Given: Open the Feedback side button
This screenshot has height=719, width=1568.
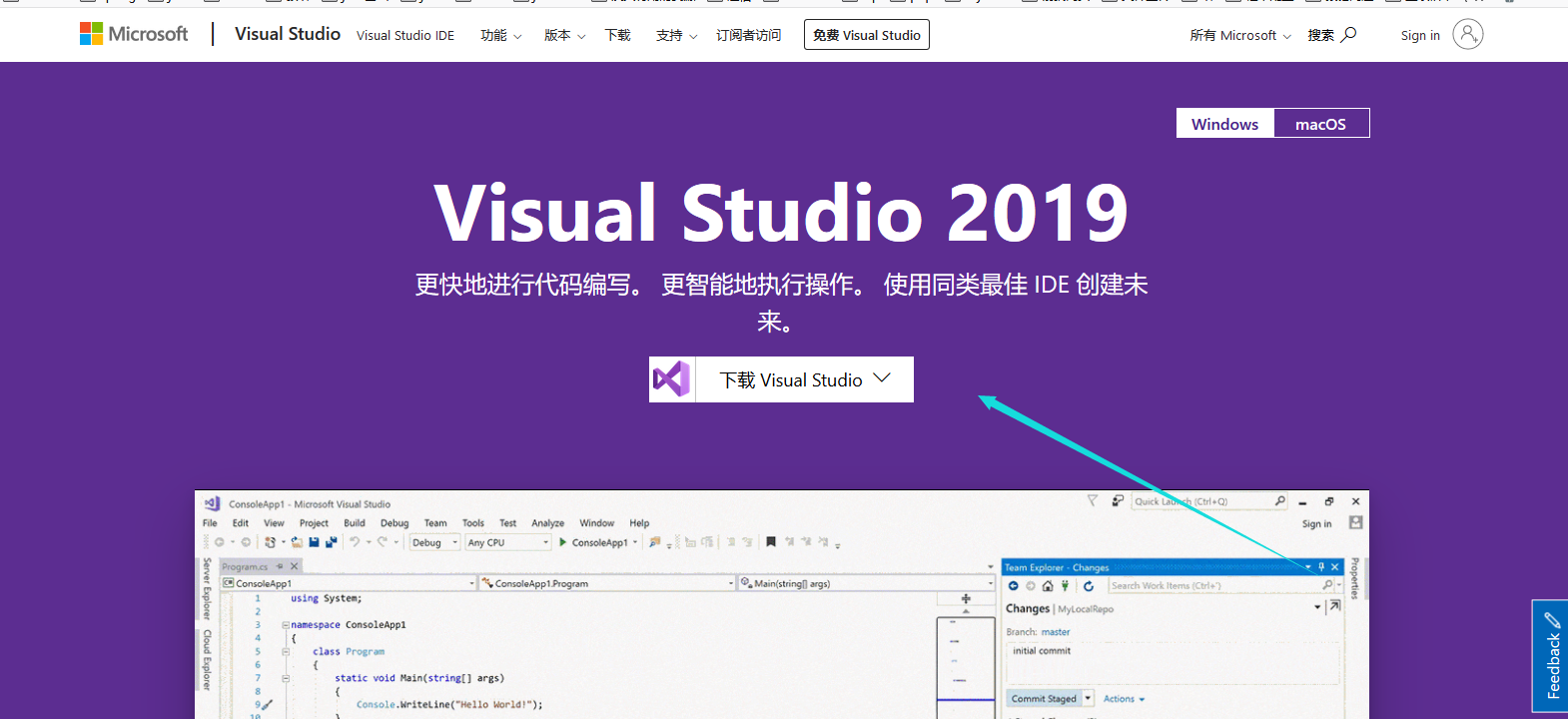Looking at the screenshot, I should pyautogui.click(x=1551, y=655).
